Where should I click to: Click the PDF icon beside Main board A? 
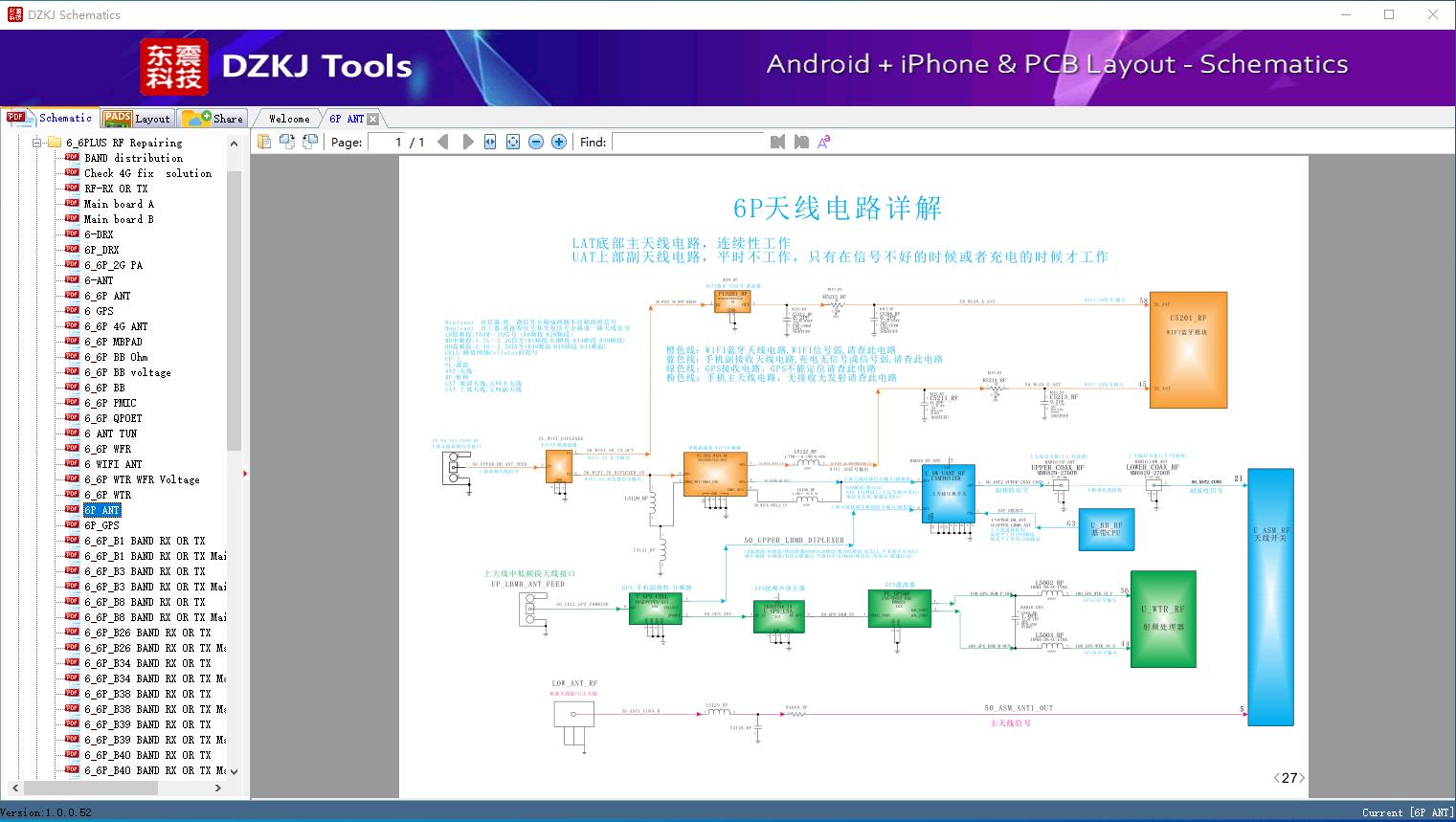tap(72, 204)
